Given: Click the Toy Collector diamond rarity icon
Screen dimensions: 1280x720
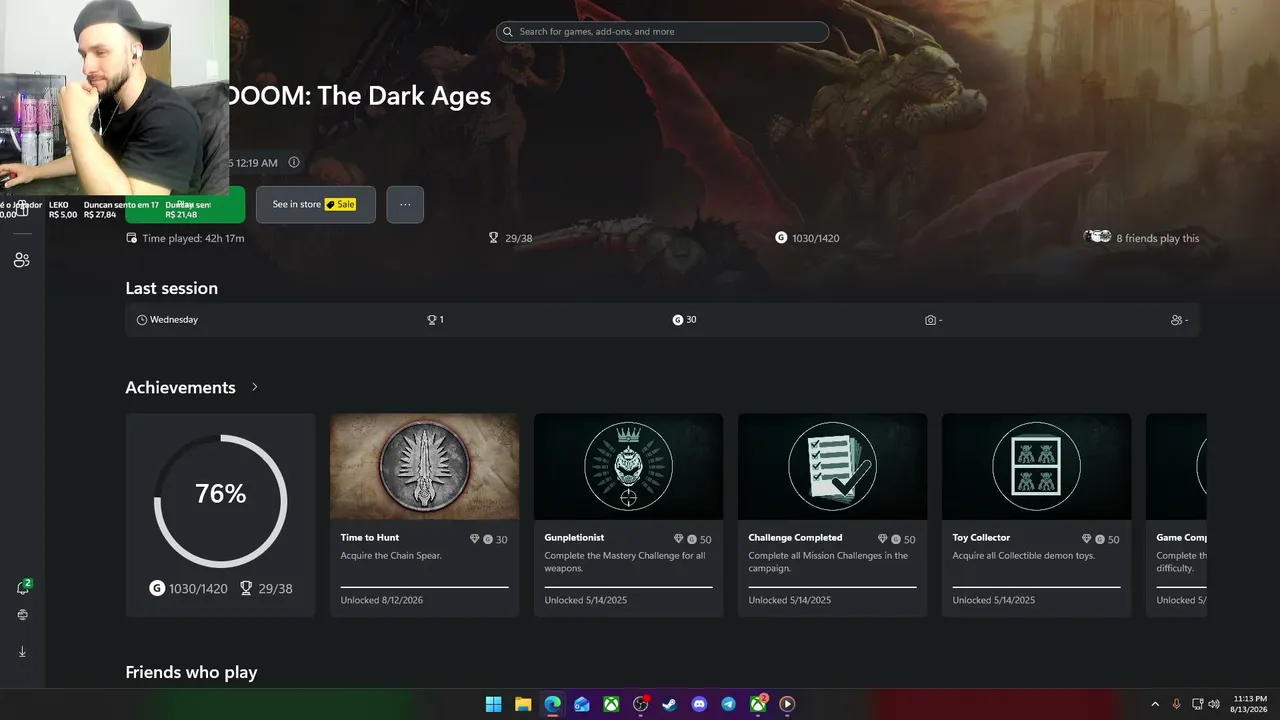Looking at the screenshot, I should tap(1087, 539).
